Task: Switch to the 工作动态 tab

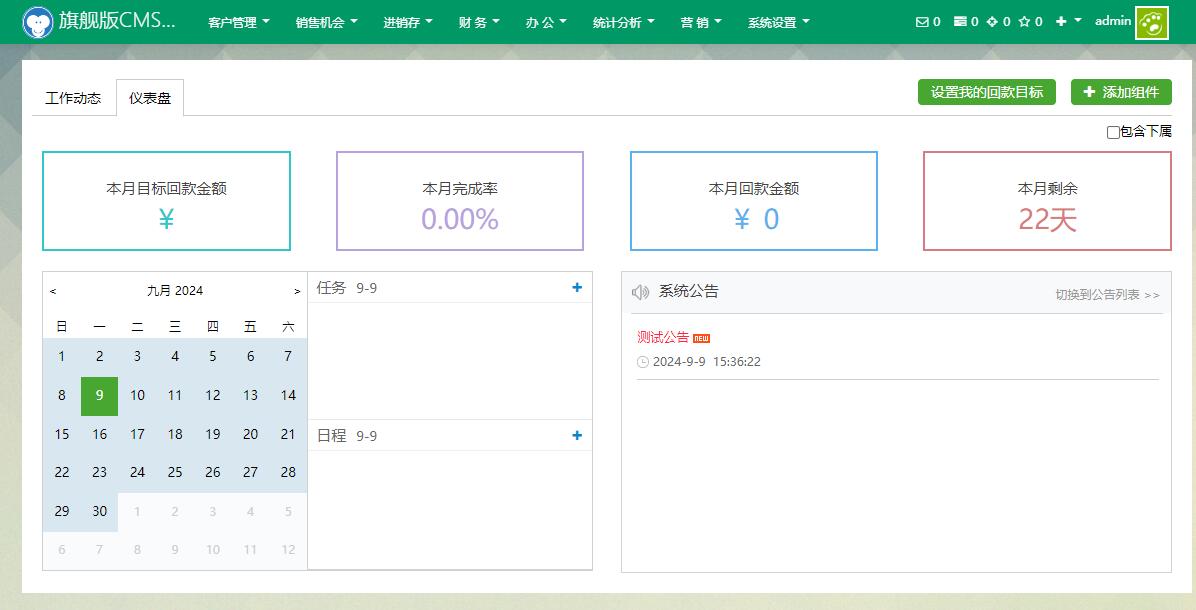Action: [x=73, y=98]
